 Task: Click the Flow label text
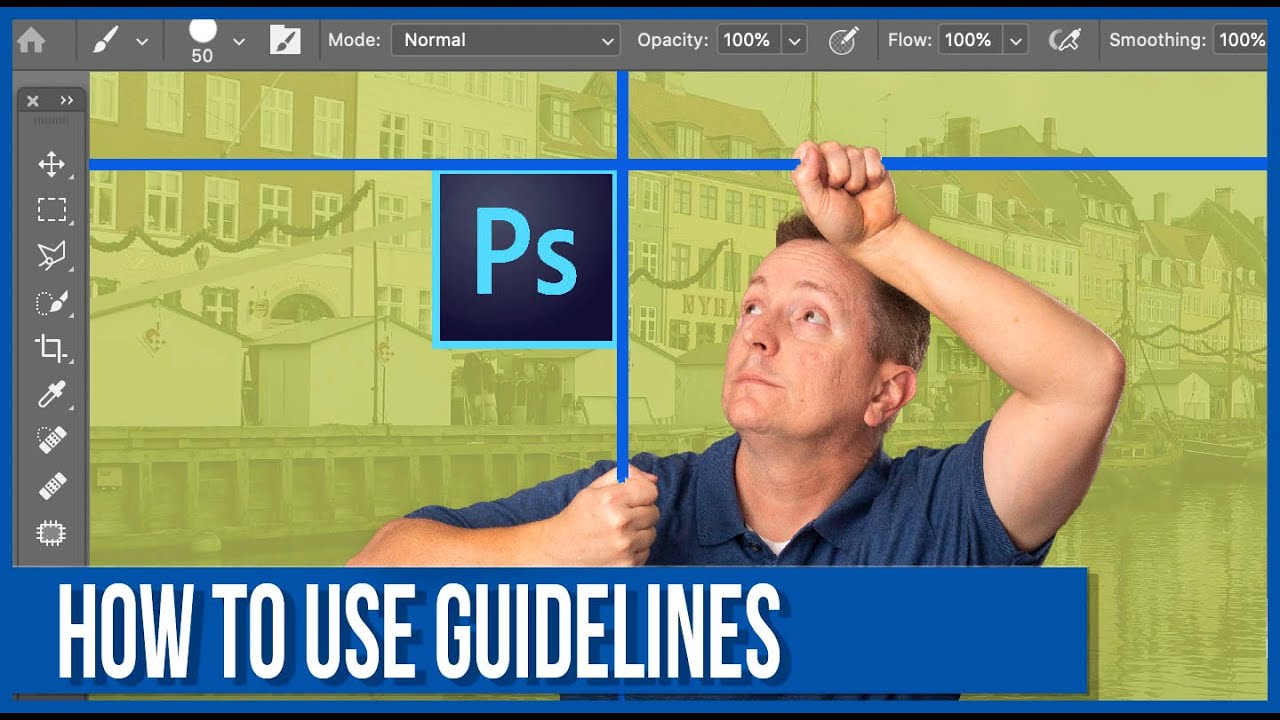pos(909,41)
